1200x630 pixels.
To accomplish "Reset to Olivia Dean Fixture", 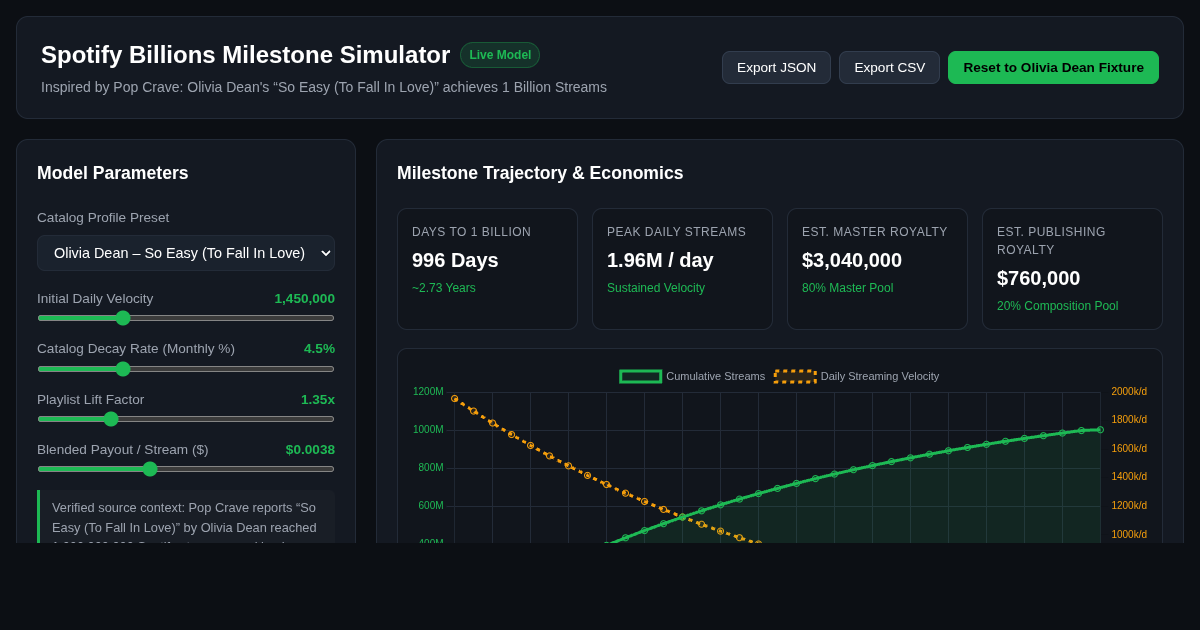I will tap(1053, 67).
